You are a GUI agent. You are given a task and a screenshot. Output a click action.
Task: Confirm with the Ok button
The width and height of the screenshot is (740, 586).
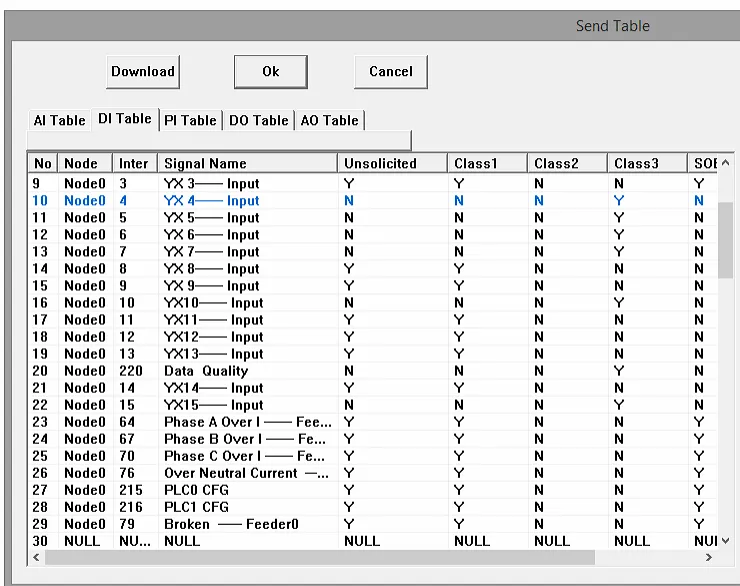[271, 72]
